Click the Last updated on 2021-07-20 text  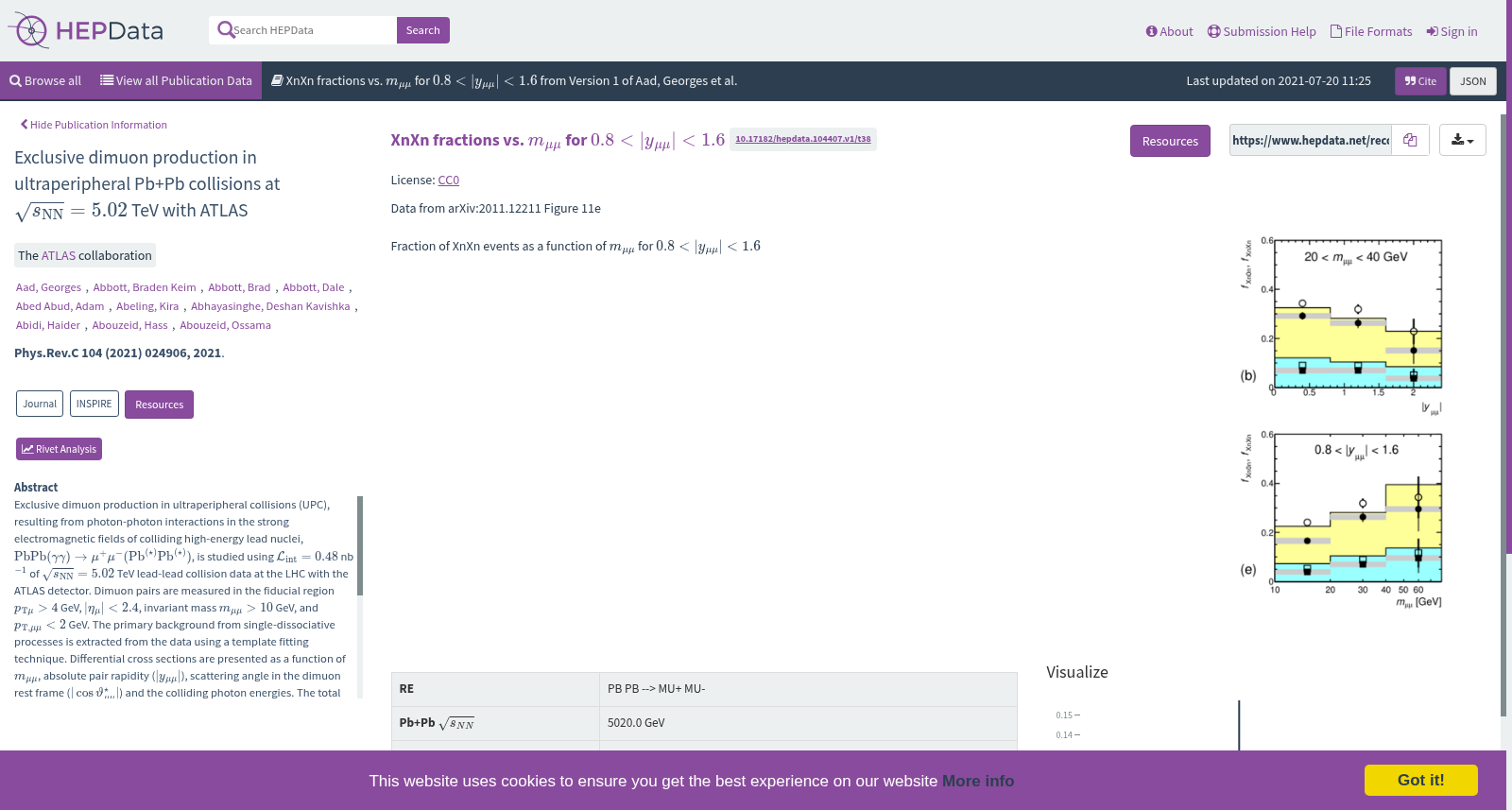1279,81
